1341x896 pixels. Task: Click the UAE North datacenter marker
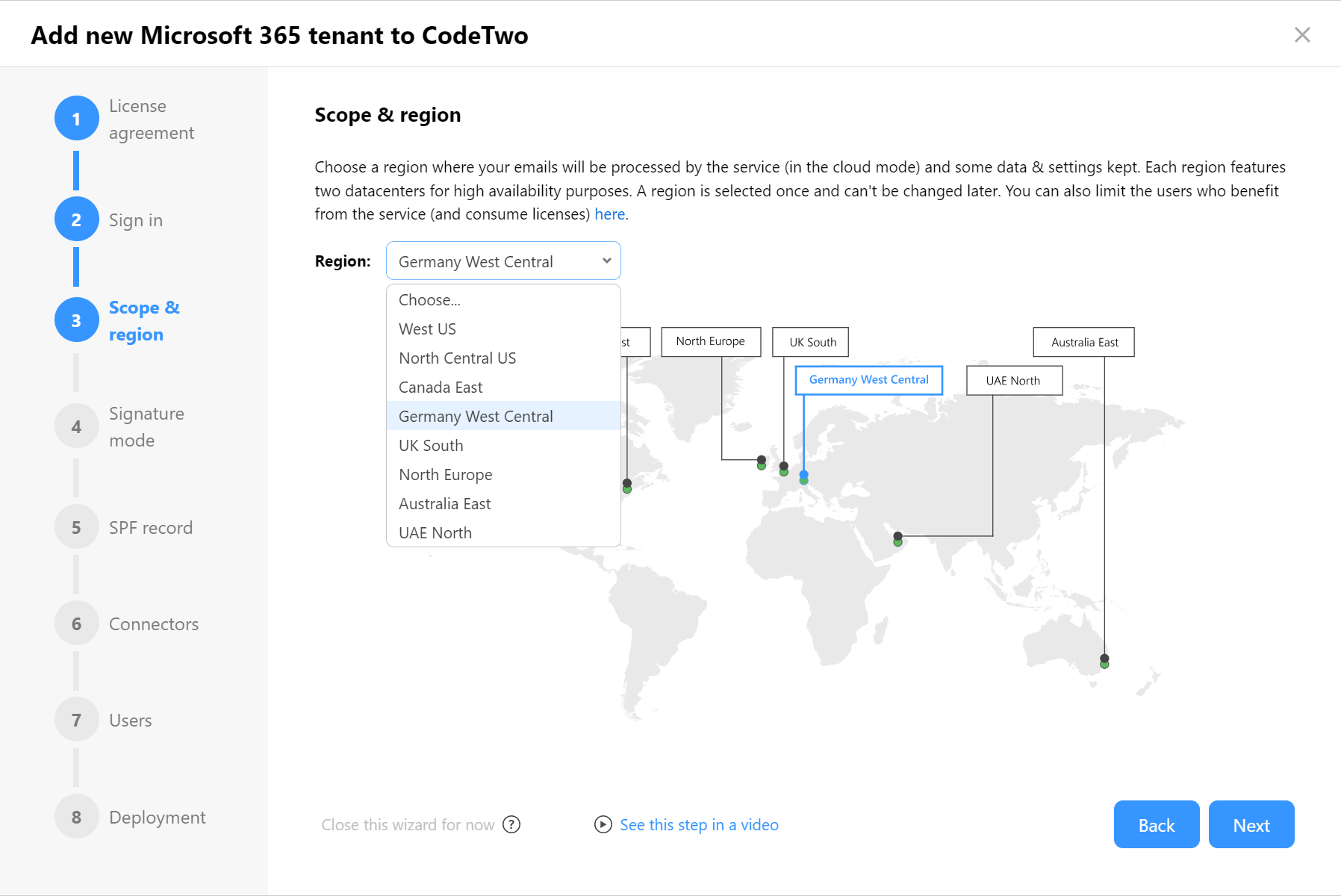898,539
